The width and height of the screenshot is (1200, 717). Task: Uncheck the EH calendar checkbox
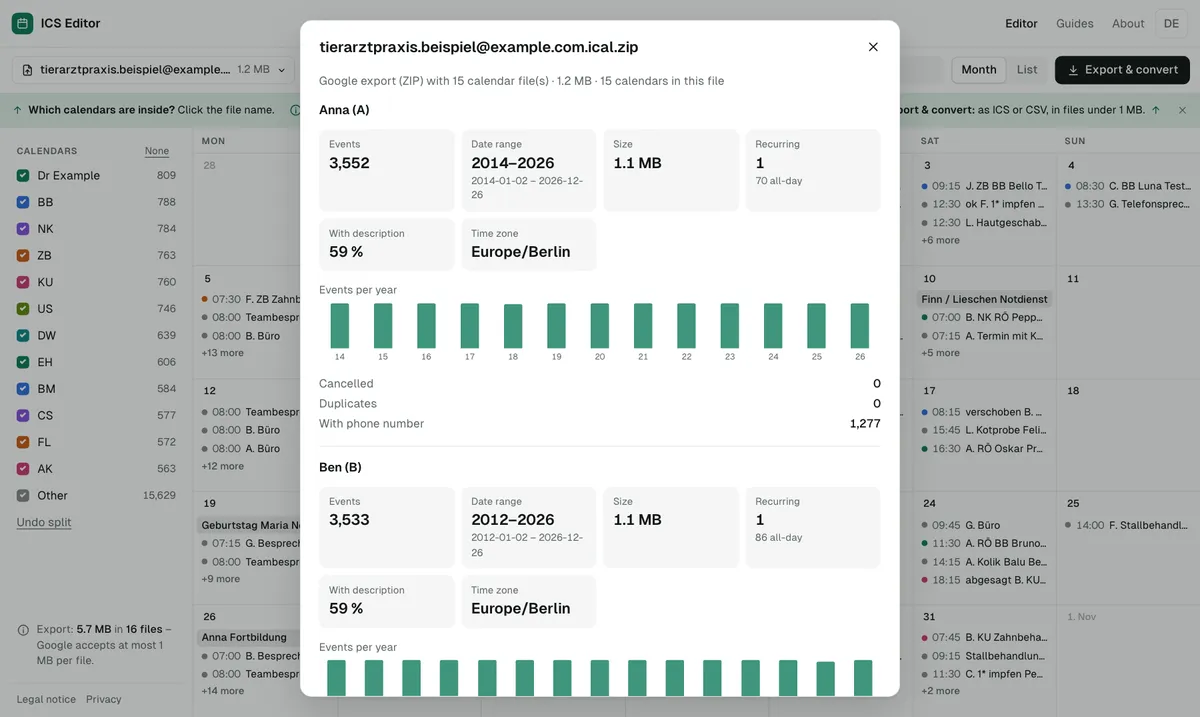coord(23,362)
